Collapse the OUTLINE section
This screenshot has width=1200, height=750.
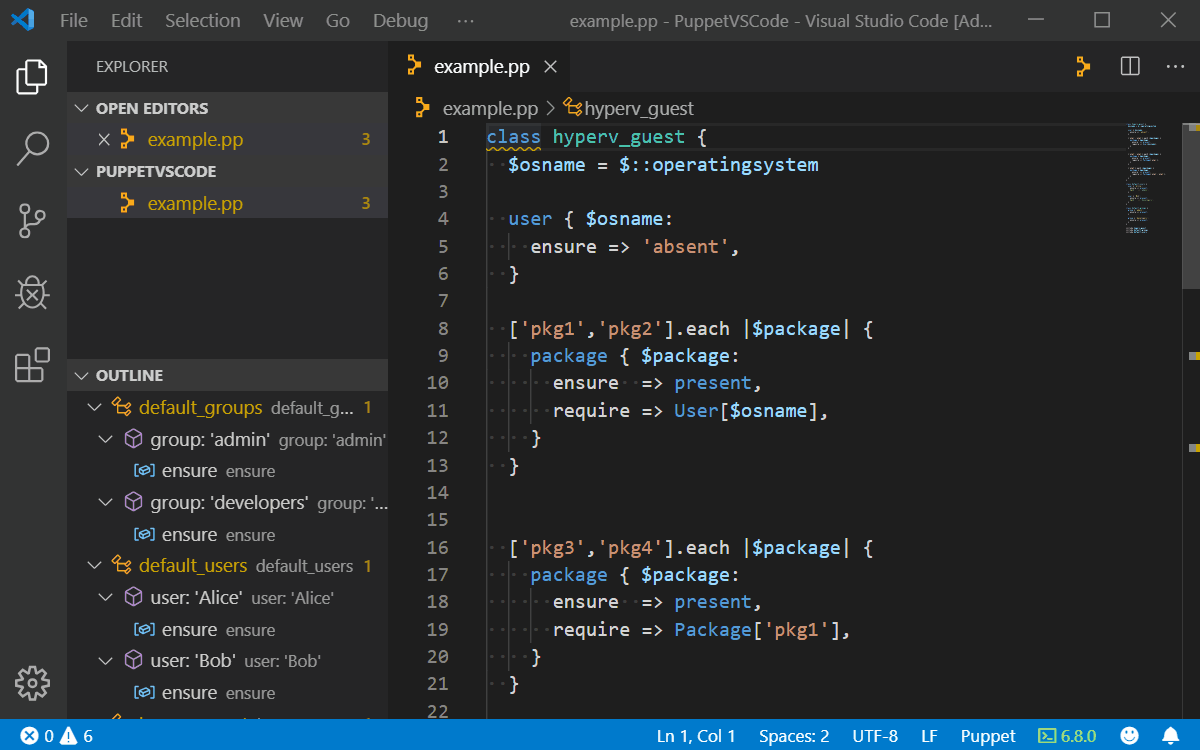pyautogui.click(x=82, y=374)
